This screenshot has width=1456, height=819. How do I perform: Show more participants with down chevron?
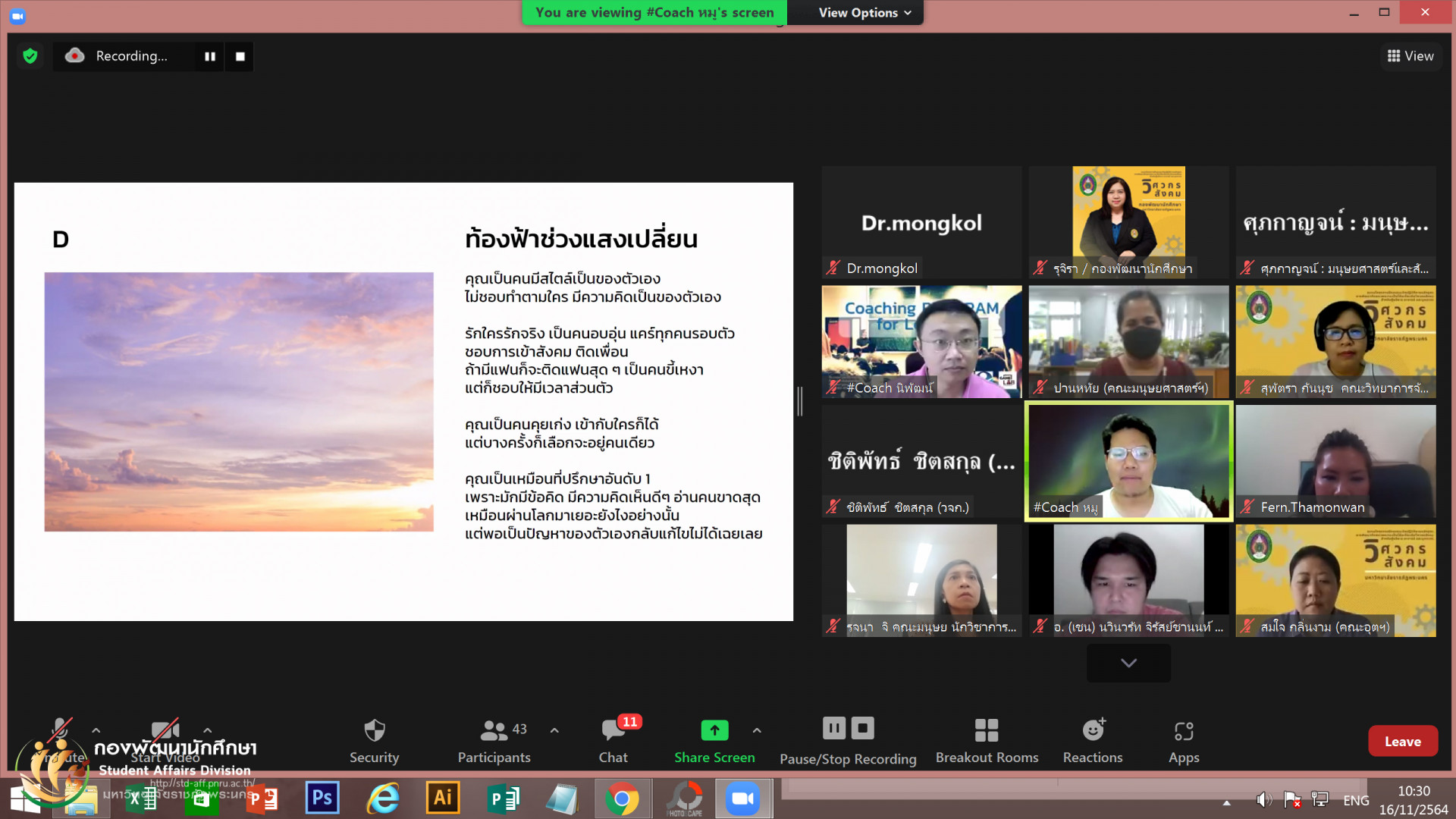coord(1128,663)
